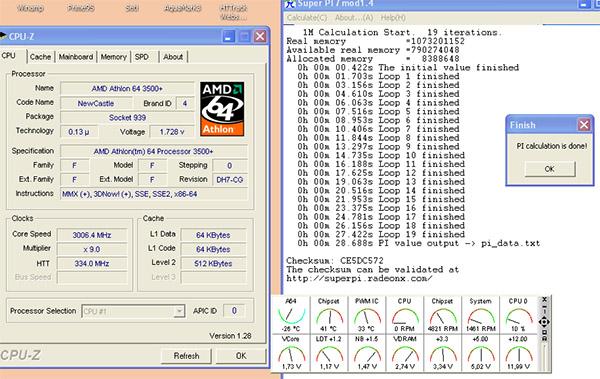Click the AquaMark3 desktop shortcut label
The image size is (600, 379).
pos(183,8)
